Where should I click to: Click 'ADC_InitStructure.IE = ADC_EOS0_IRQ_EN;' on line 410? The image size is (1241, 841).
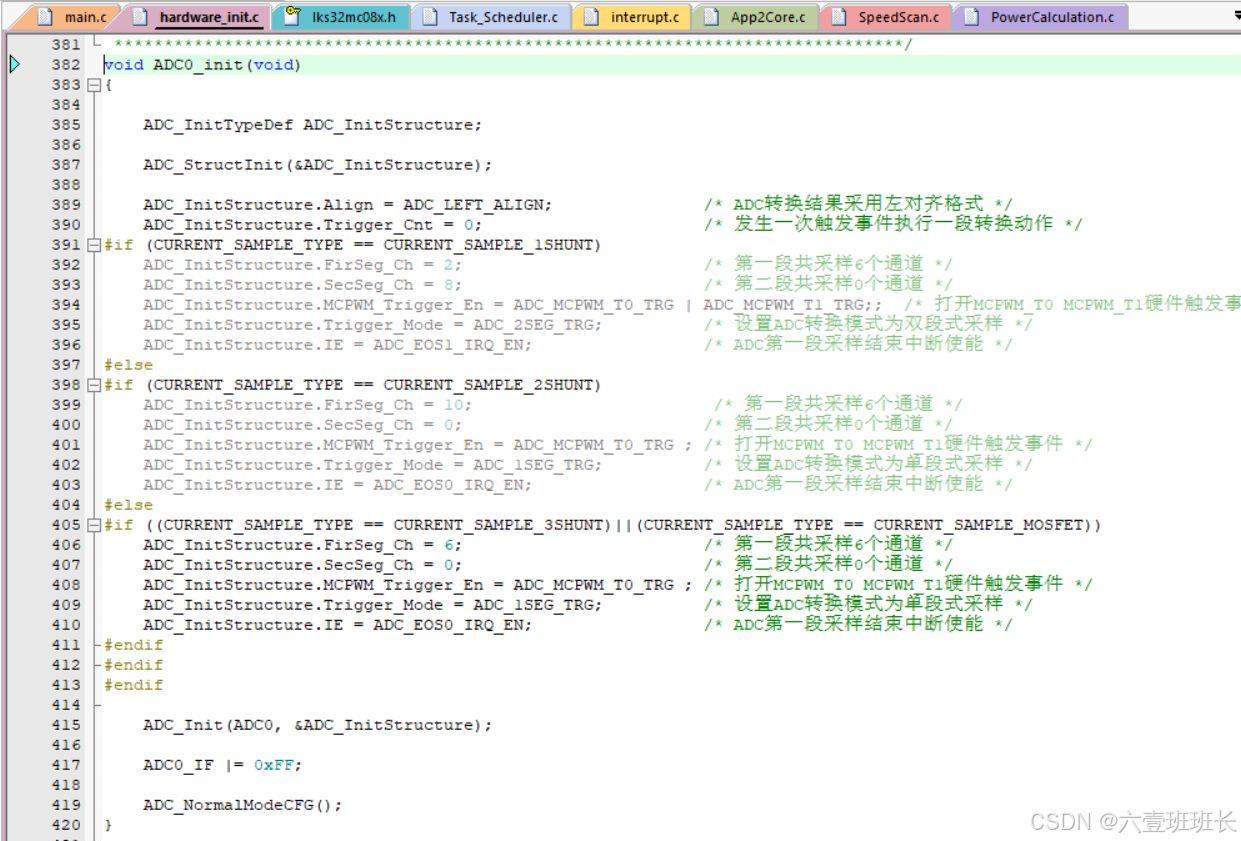point(337,625)
